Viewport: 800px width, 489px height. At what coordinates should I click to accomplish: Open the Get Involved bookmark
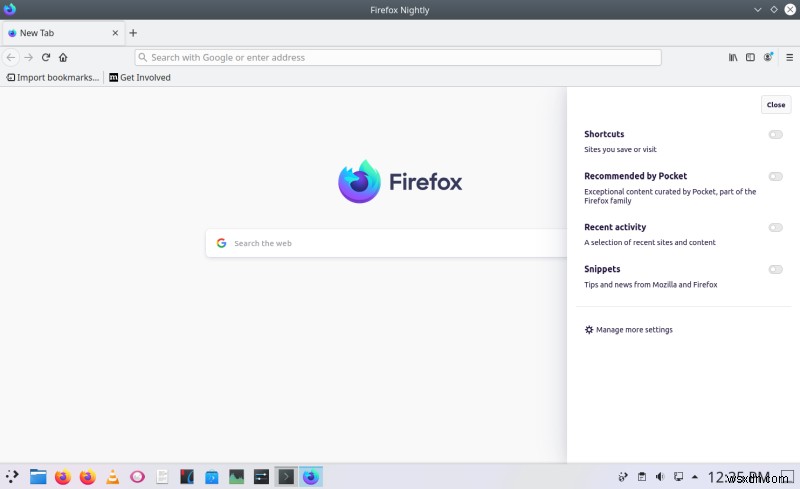140,78
